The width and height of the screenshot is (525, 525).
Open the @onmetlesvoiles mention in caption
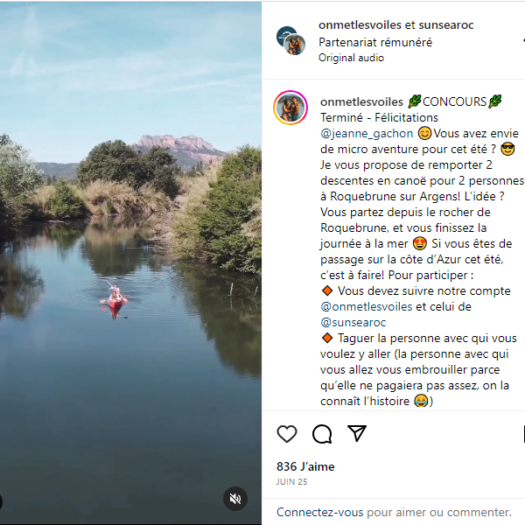click(x=366, y=307)
